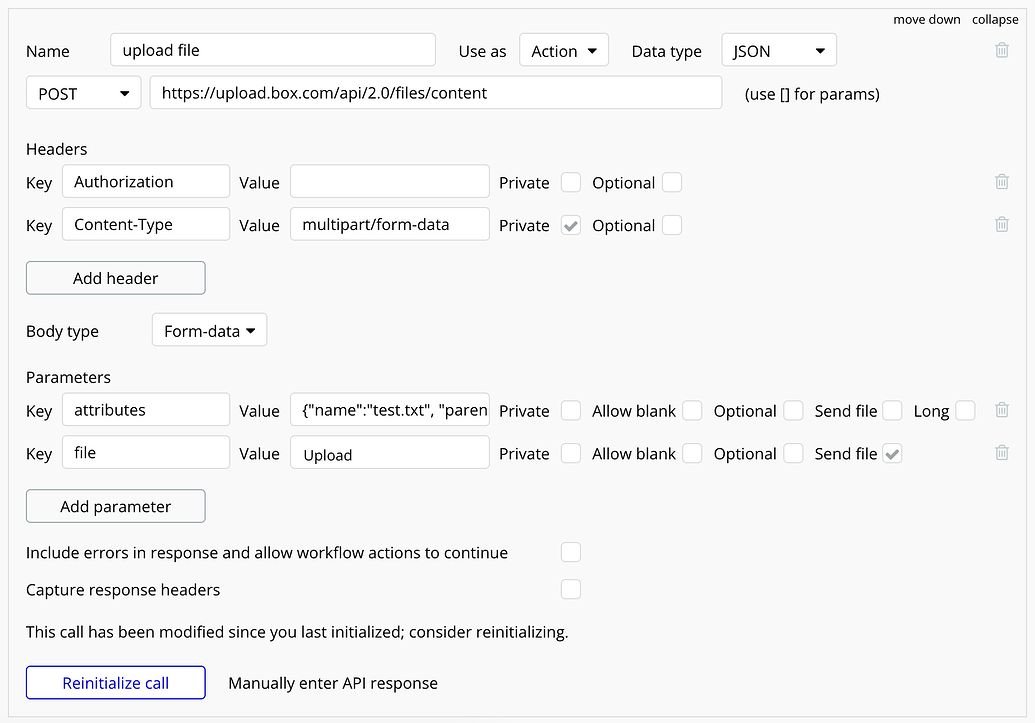Remove the Content-Type header row
1035x723 pixels.
click(x=1002, y=225)
